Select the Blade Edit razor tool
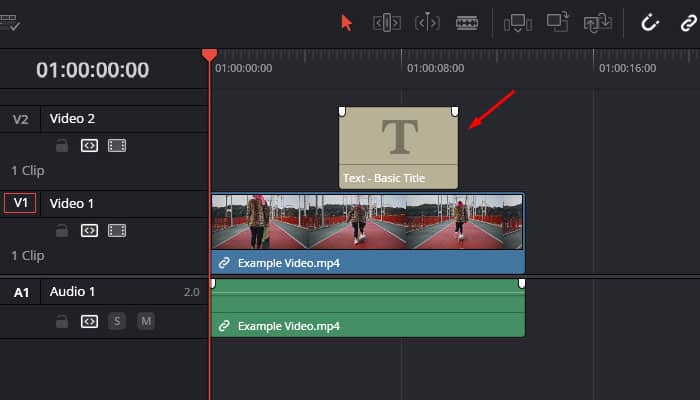The image size is (700, 400). pos(467,23)
